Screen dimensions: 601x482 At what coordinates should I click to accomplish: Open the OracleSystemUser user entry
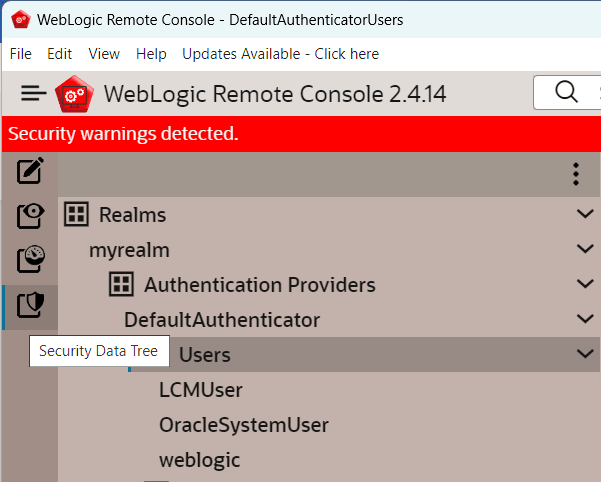[244, 425]
